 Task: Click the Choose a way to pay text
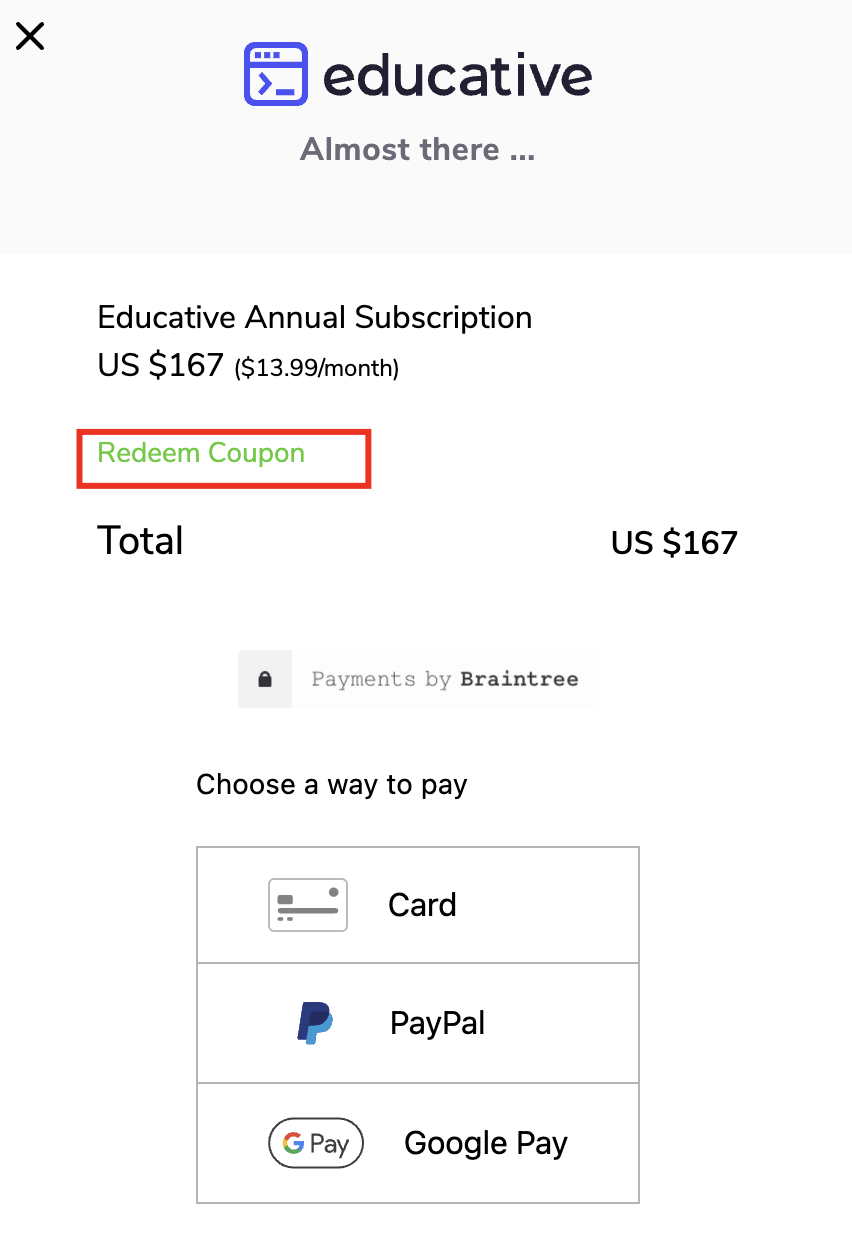332,784
